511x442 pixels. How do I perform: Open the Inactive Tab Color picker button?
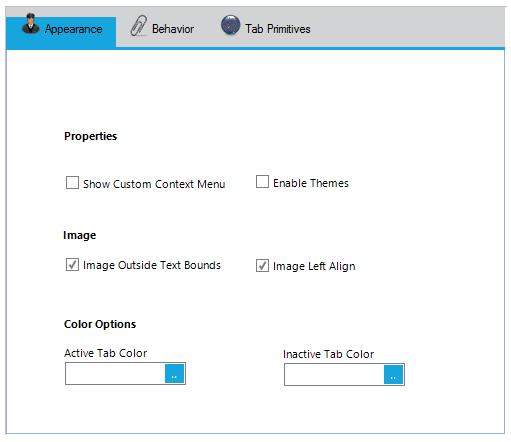point(394,375)
